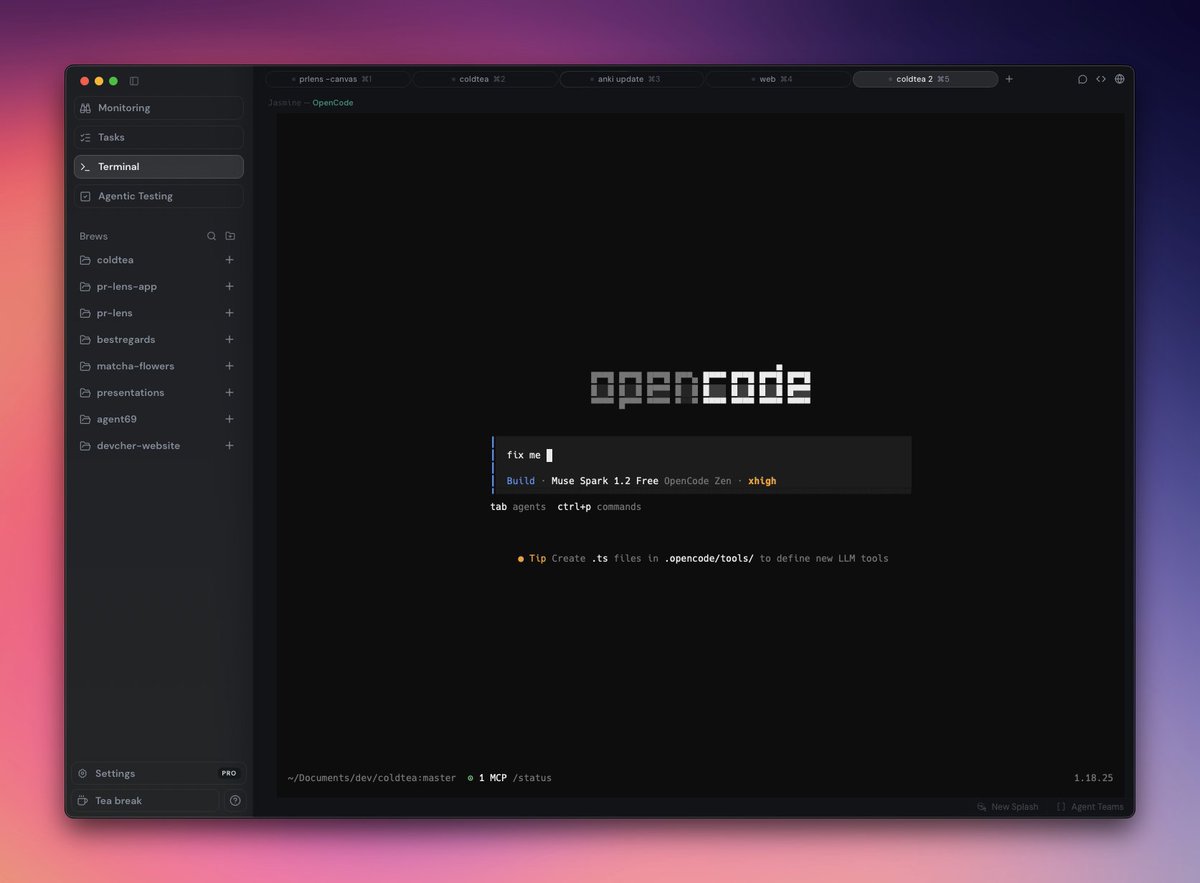Click plus icon next to presentations
Screen dimensions: 1200x883
[229, 393]
